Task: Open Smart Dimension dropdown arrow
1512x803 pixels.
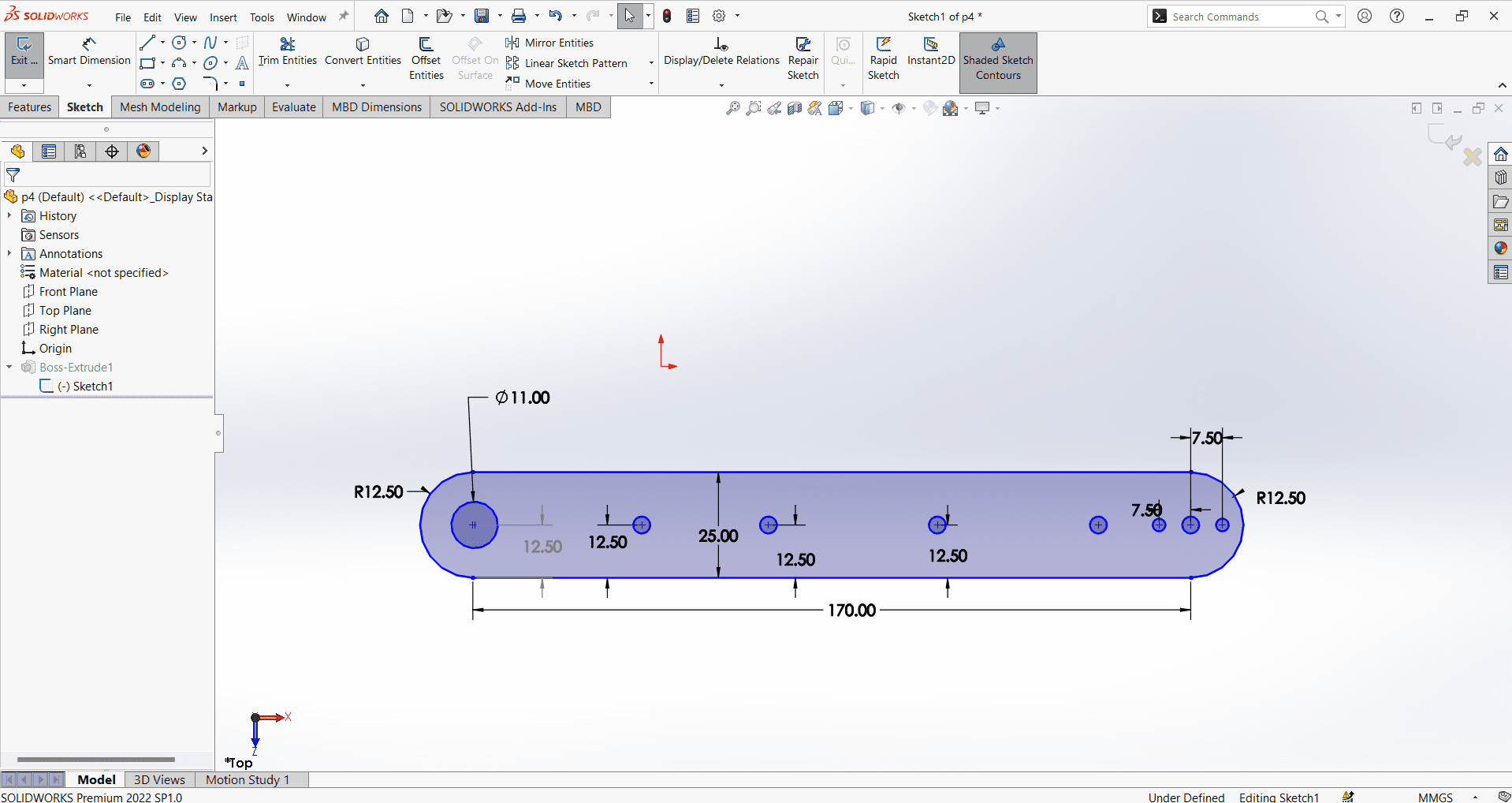Action: click(x=89, y=84)
